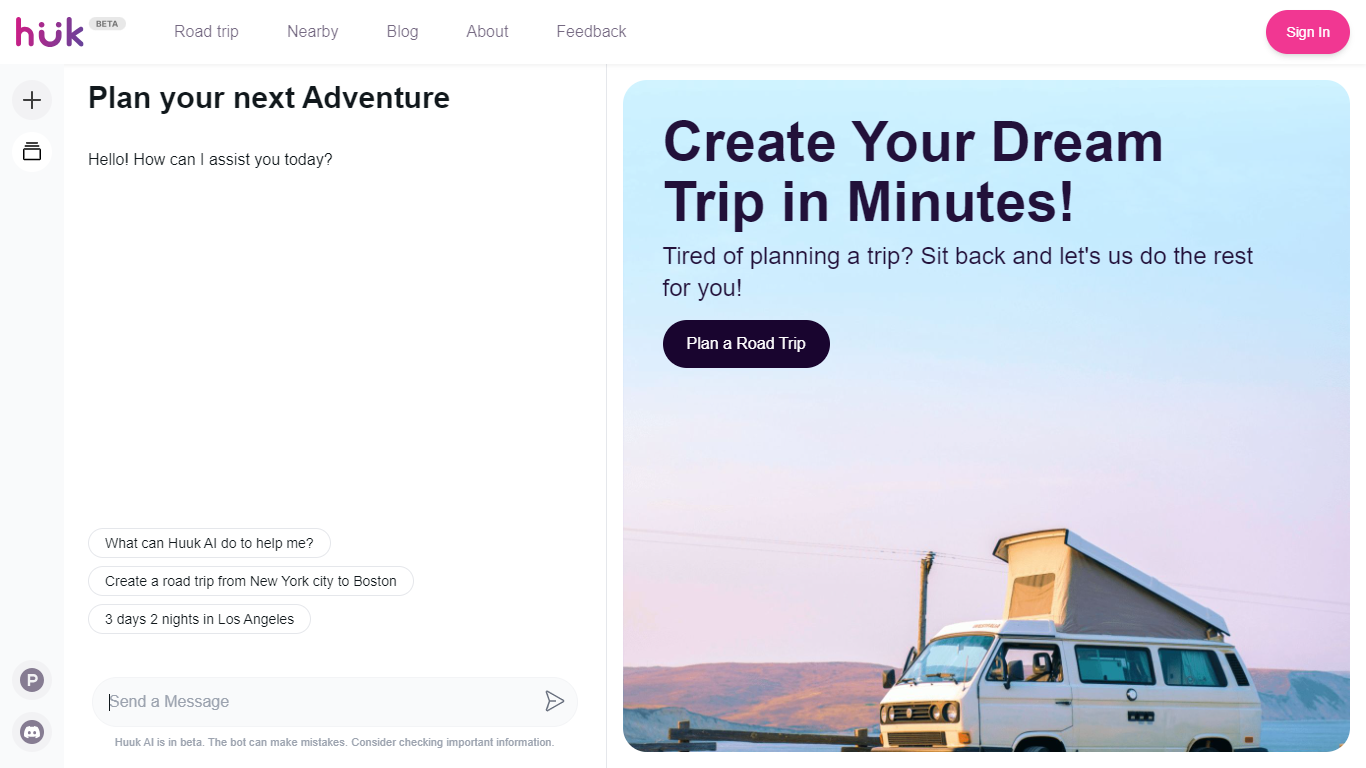Click the circular P icon in sidebar
Image resolution: width=1366 pixels, height=768 pixels.
[32, 681]
